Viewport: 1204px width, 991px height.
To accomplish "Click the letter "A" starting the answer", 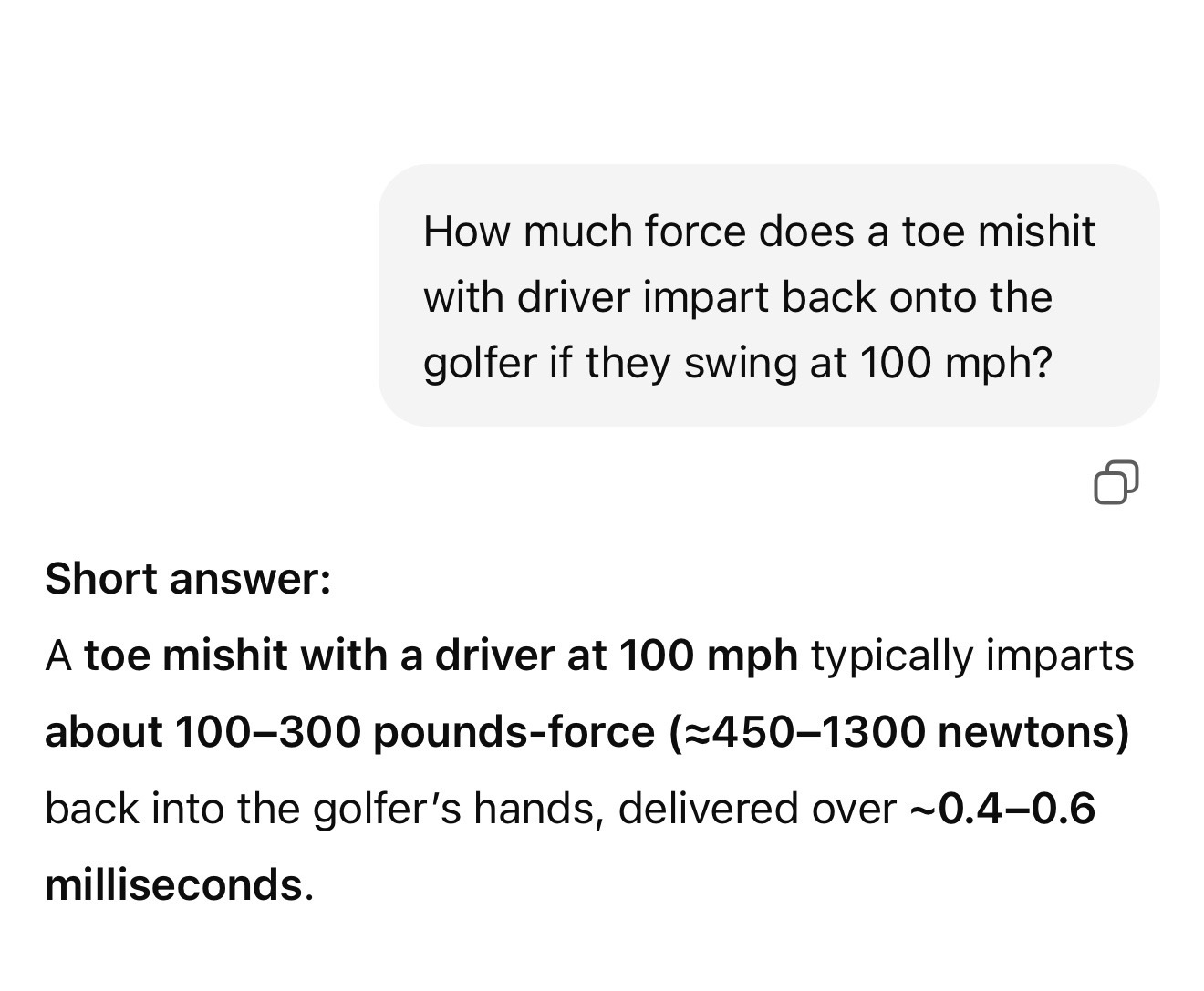I will coord(57,655).
